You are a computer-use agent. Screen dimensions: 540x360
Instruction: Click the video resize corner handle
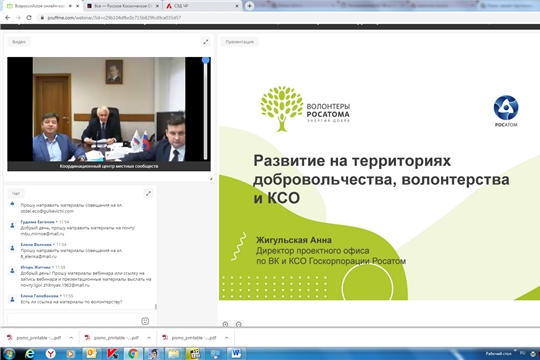click(x=211, y=179)
